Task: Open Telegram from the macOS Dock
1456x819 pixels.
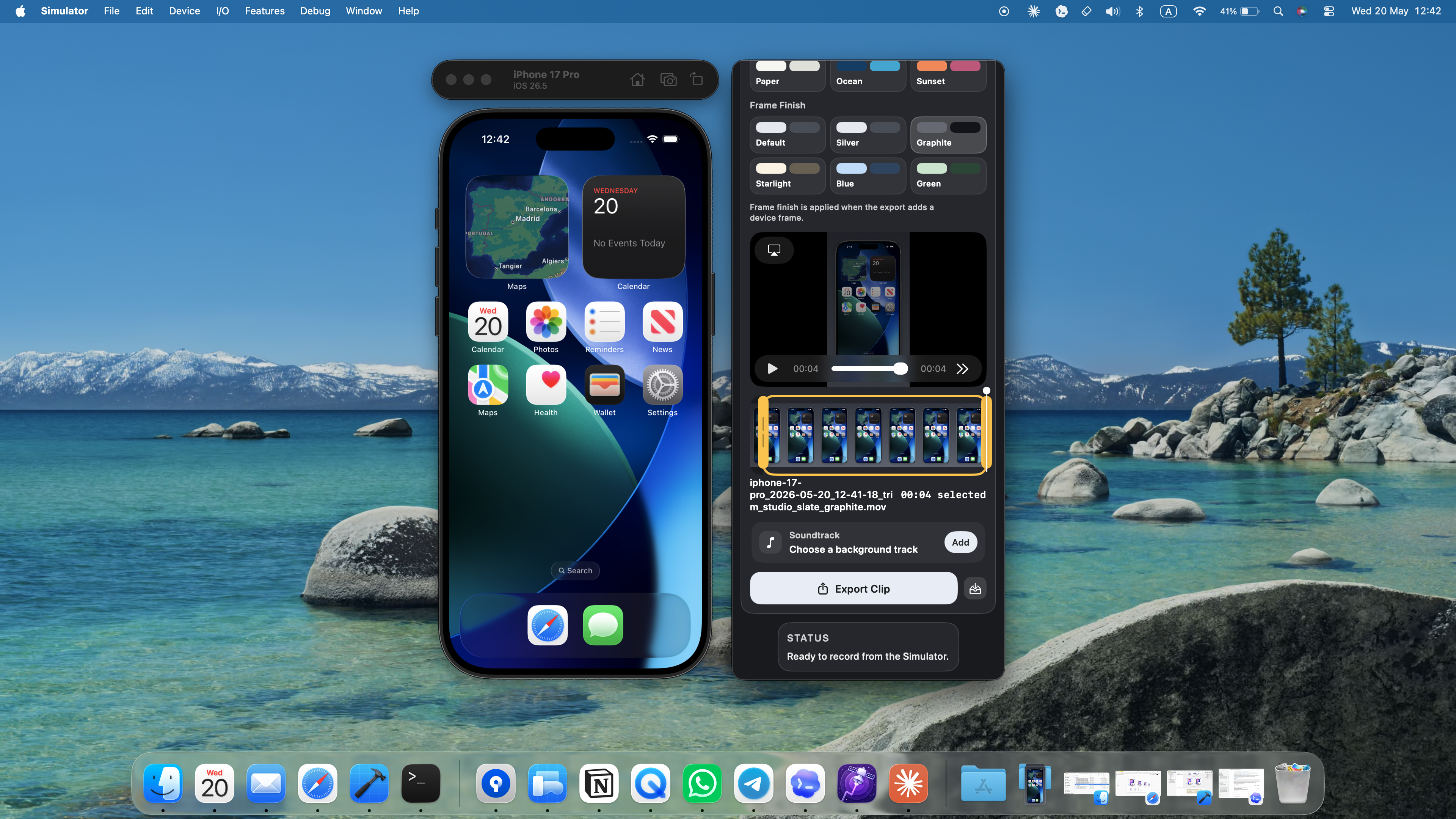Action: [x=753, y=784]
